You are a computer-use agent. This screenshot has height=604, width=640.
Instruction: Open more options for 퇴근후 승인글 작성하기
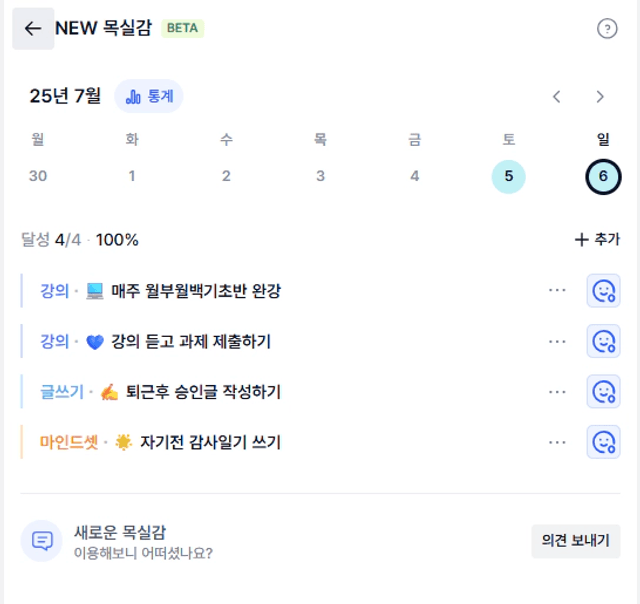[x=557, y=392]
